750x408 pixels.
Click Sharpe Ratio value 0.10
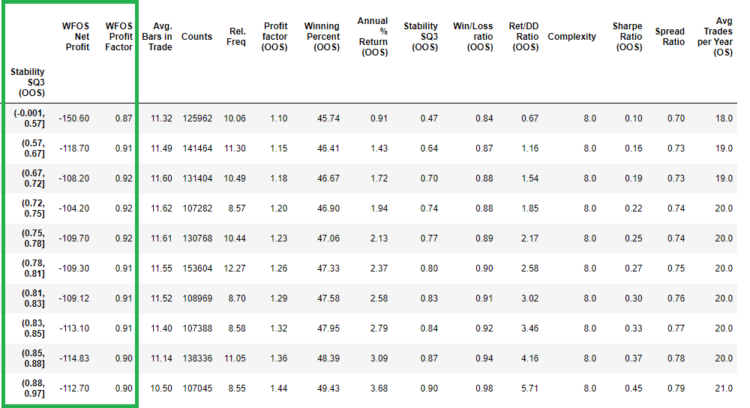pyautogui.click(x=633, y=118)
